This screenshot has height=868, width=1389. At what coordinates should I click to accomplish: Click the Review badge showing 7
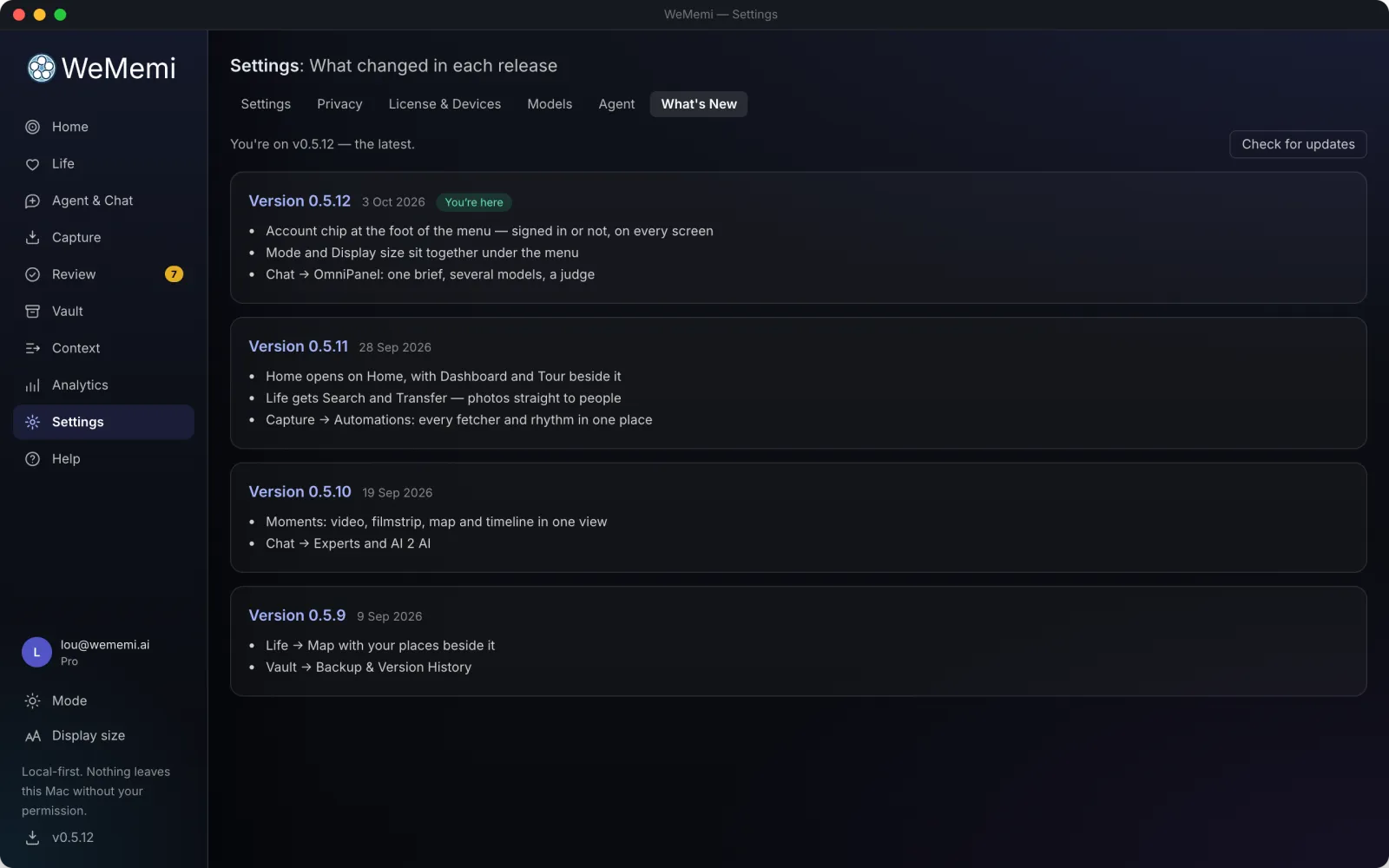174,274
